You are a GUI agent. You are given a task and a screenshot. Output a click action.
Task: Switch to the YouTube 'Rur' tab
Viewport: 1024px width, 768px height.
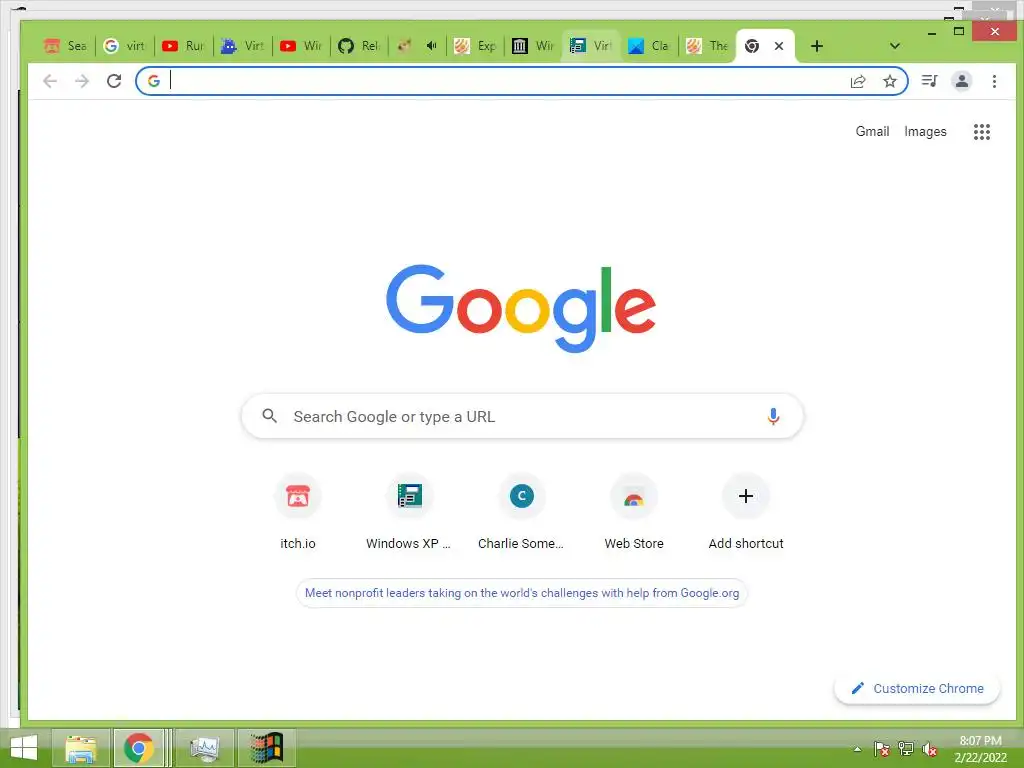pos(184,46)
